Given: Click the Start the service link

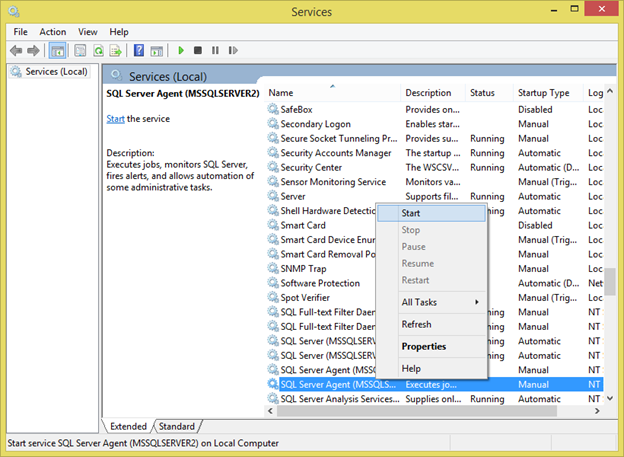Looking at the screenshot, I should coord(115,119).
